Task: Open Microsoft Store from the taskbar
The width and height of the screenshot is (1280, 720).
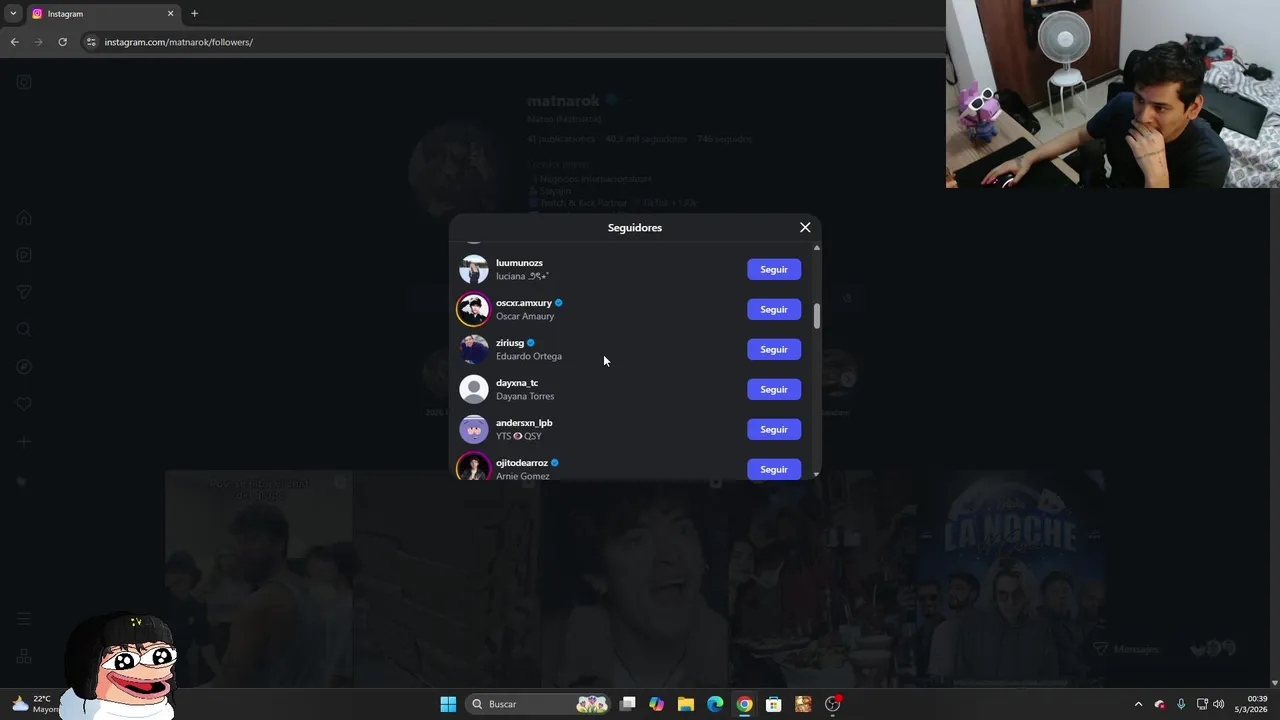Action: 773,704
